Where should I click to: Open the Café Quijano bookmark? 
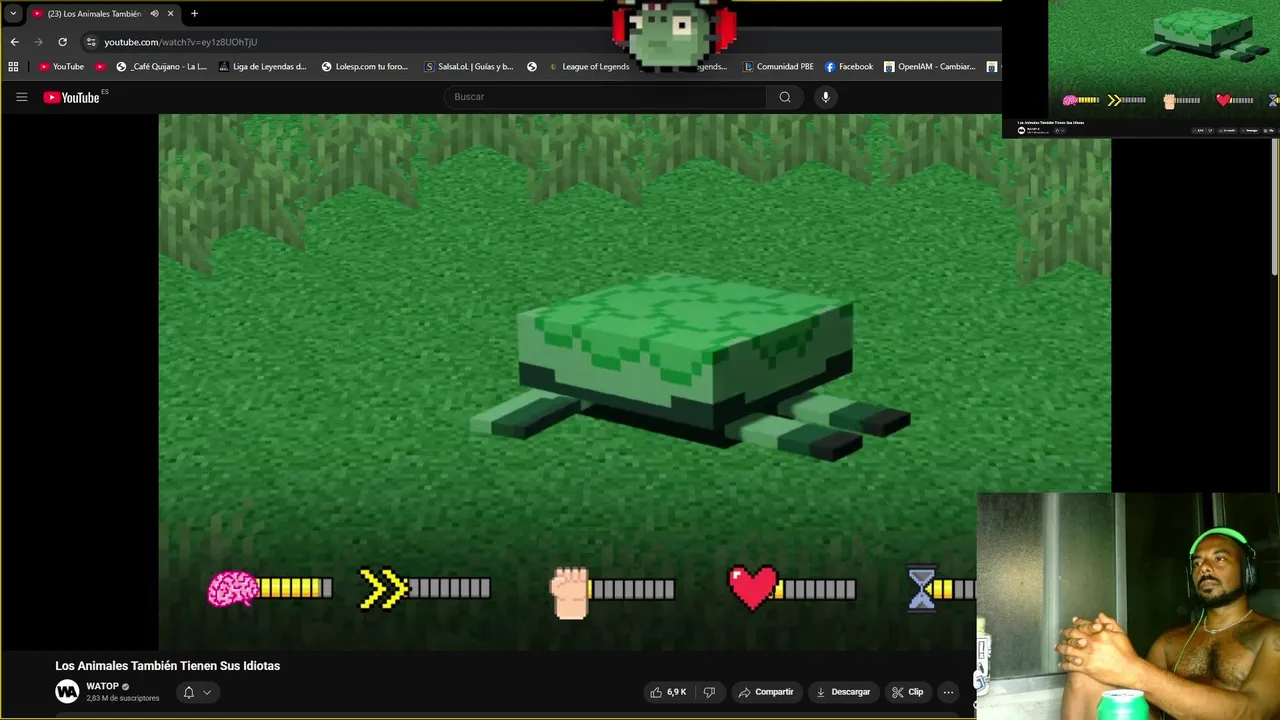tap(162, 67)
